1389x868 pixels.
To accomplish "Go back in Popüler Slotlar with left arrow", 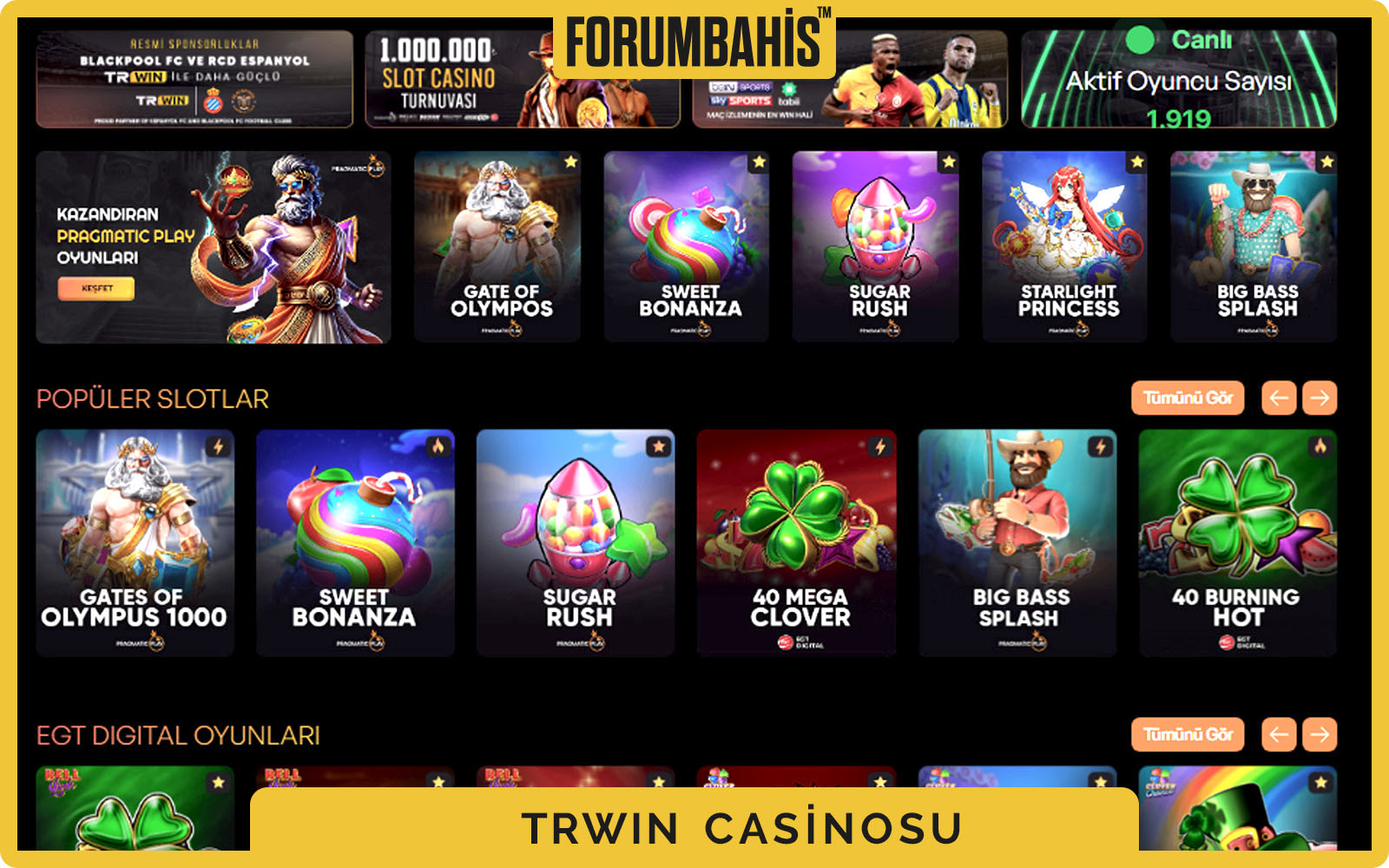I will tap(1279, 398).
